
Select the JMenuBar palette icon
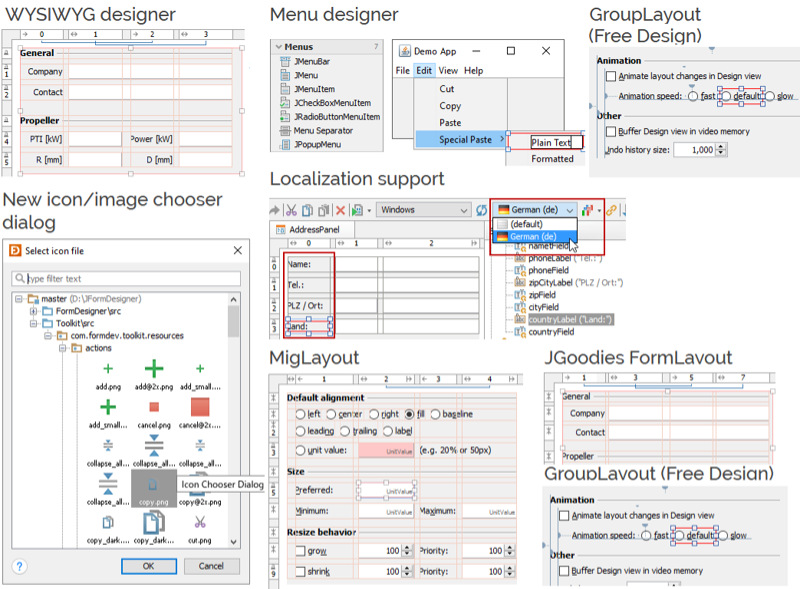point(285,61)
